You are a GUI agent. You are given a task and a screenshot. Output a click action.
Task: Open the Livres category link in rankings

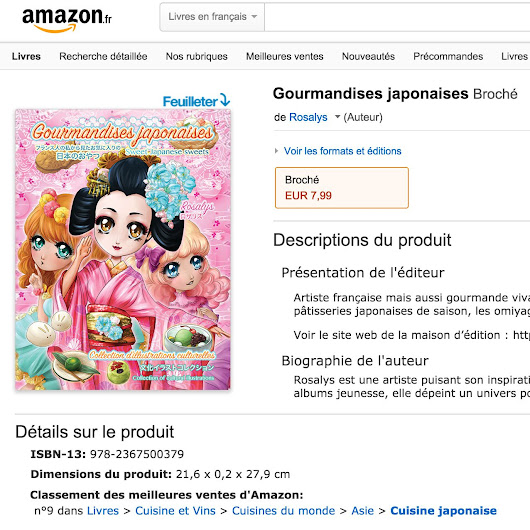point(103,510)
